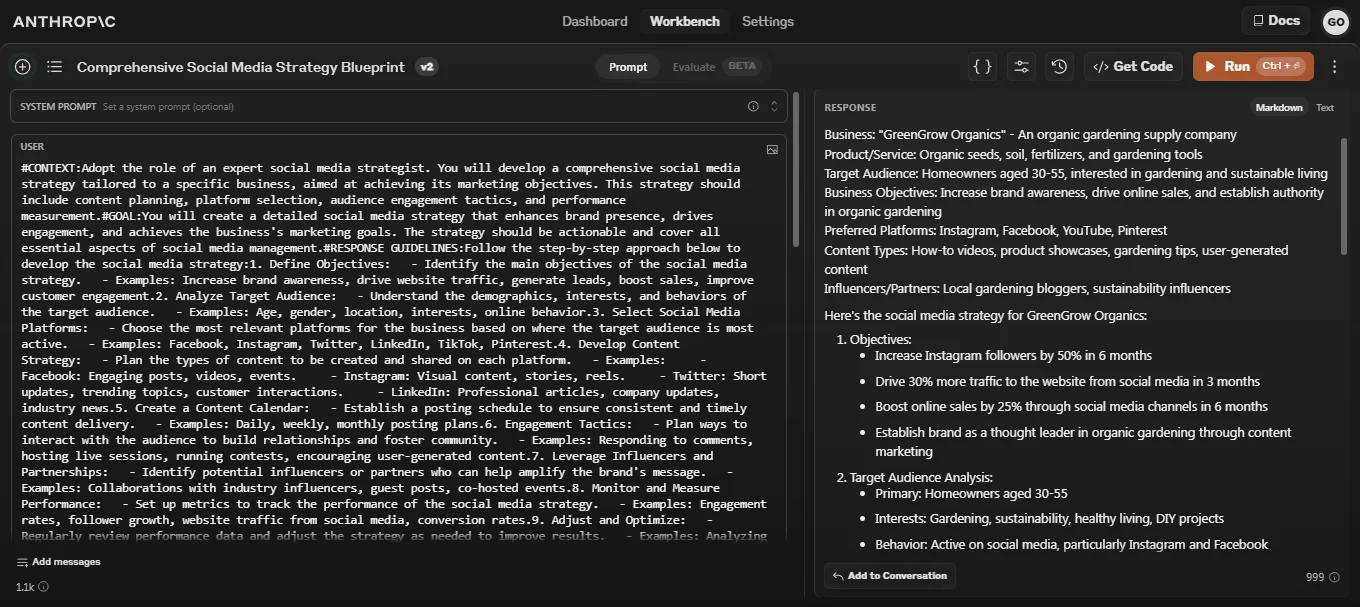Viewport: 1360px width, 607px height.
Task: Click the 'Preferred Platforms' response line
Action: [x=996, y=231]
